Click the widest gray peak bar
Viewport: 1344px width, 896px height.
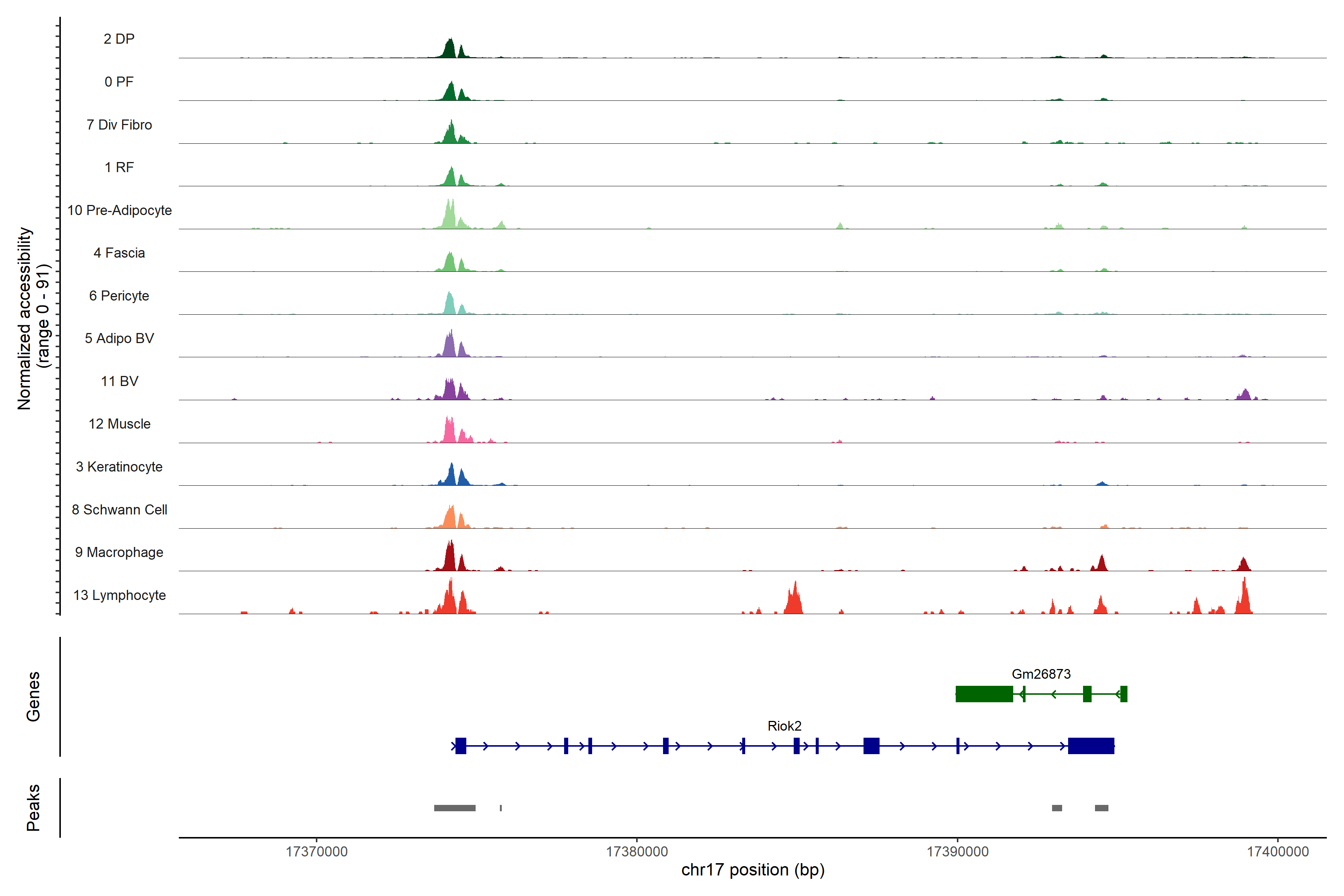click(x=454, y=808)
